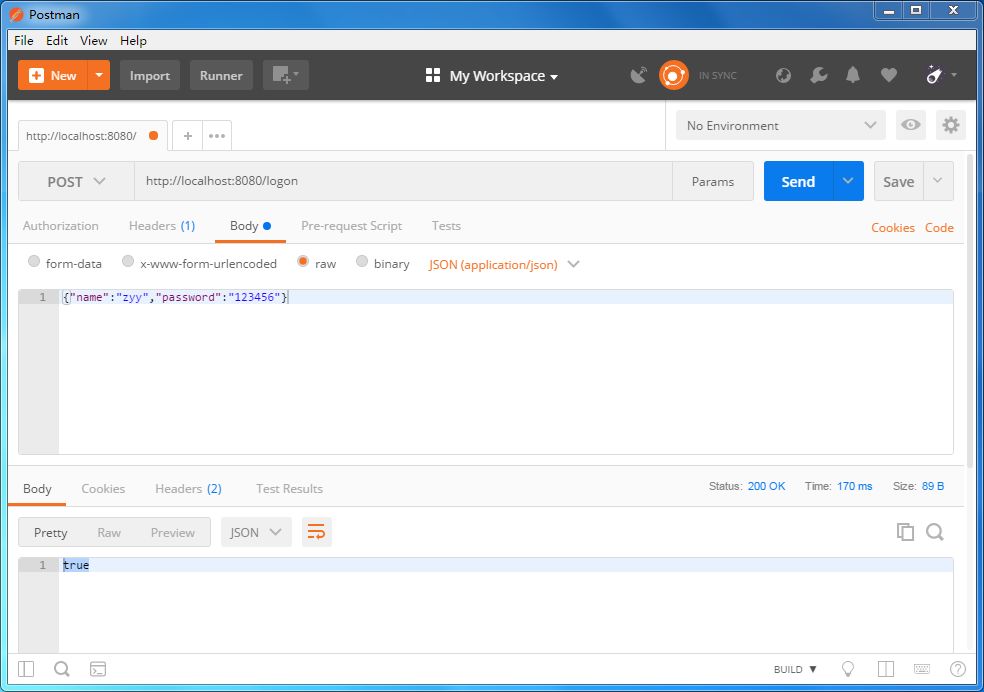The image size is (984, 692).
Task: Select binary body type radio
Action: click(361, 261)
